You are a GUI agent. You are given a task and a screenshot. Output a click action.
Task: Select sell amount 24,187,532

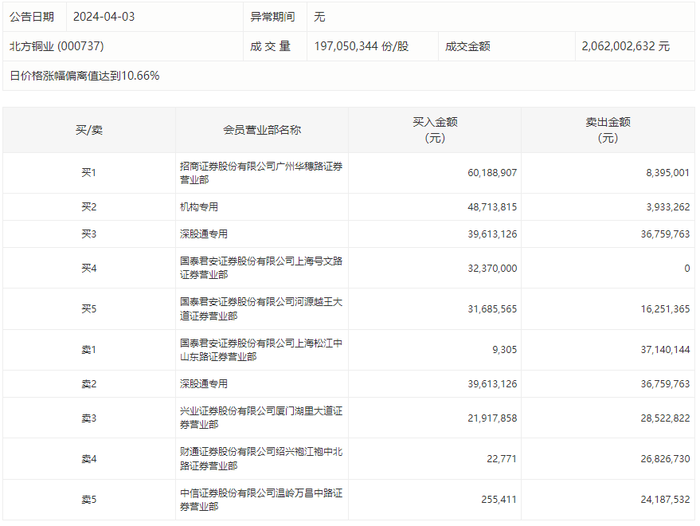point(665,500)
